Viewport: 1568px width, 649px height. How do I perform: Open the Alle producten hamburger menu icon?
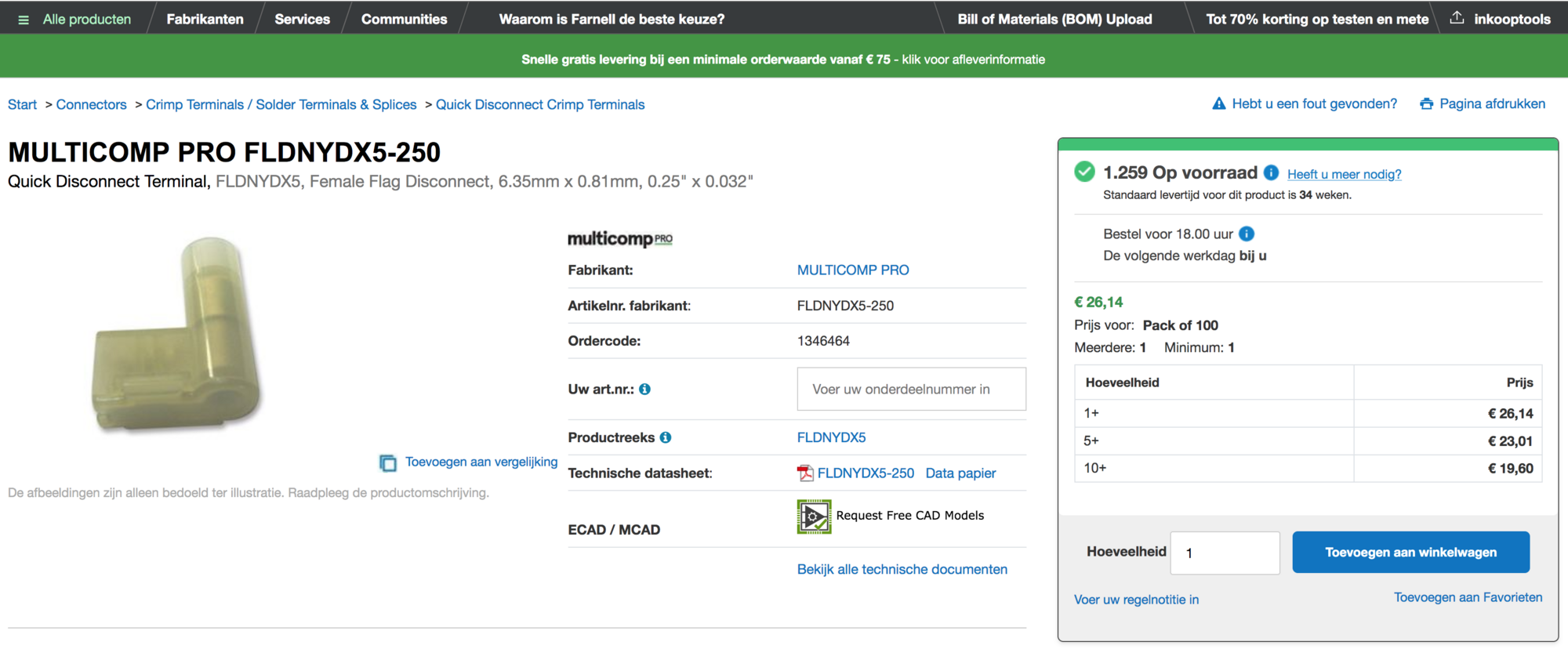pyautogui.click(x=24, y=20)
